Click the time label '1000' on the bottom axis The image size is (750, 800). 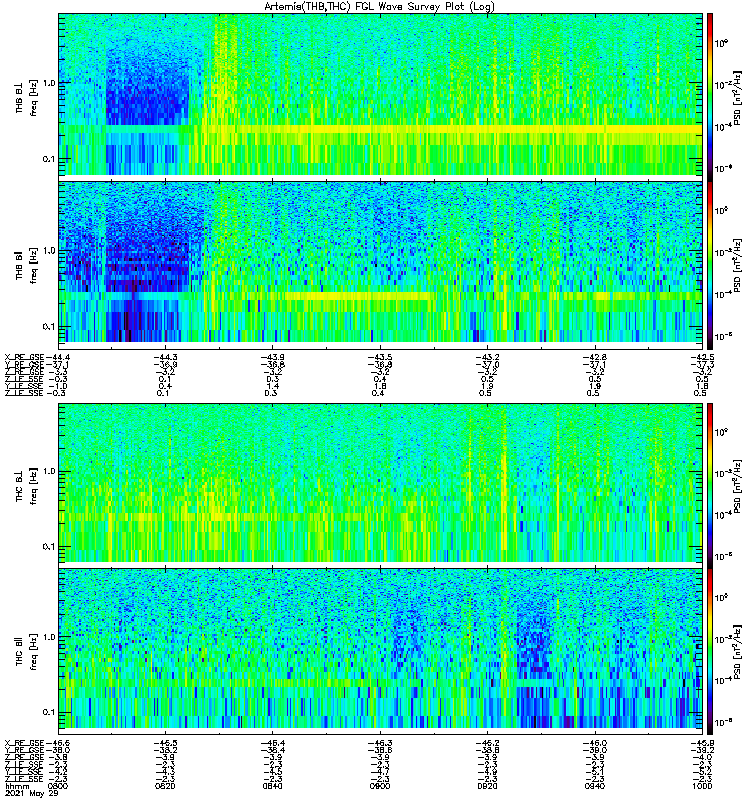click(x=702, y=786)
